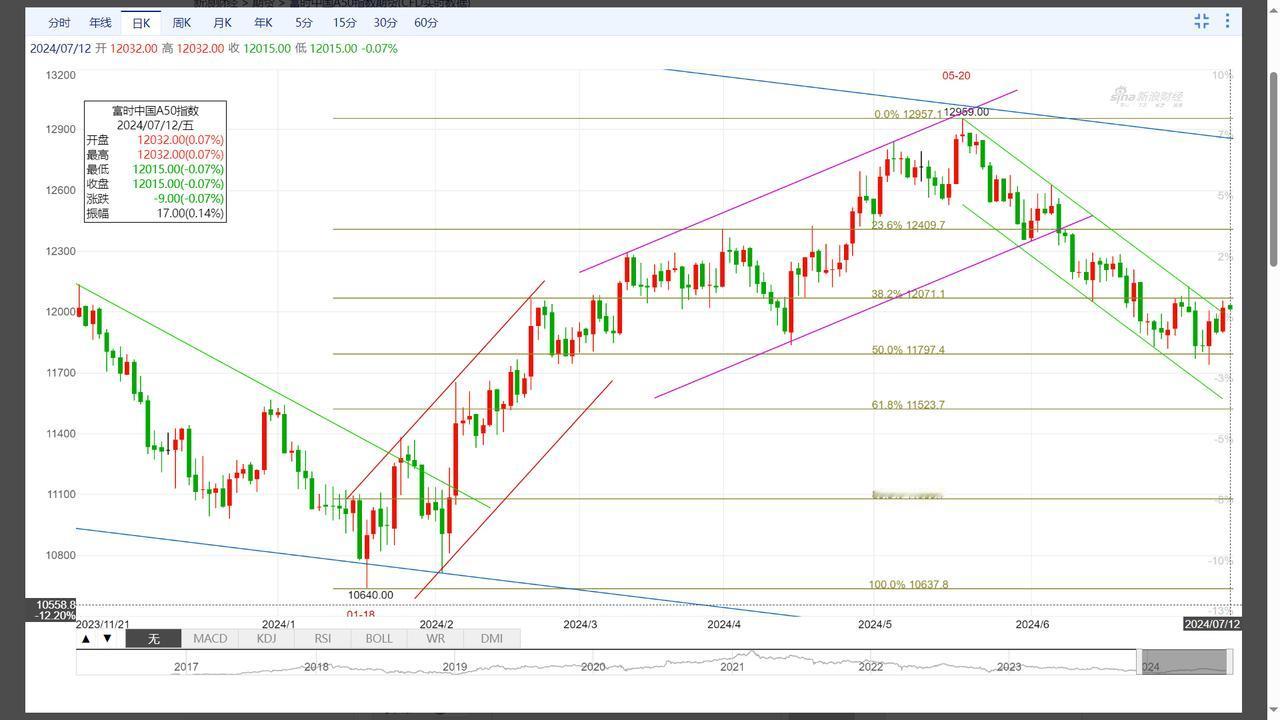Click the 2023/11/21 start date label
Viewport: 1280px width, 720px height.
(x=103, y=624)
